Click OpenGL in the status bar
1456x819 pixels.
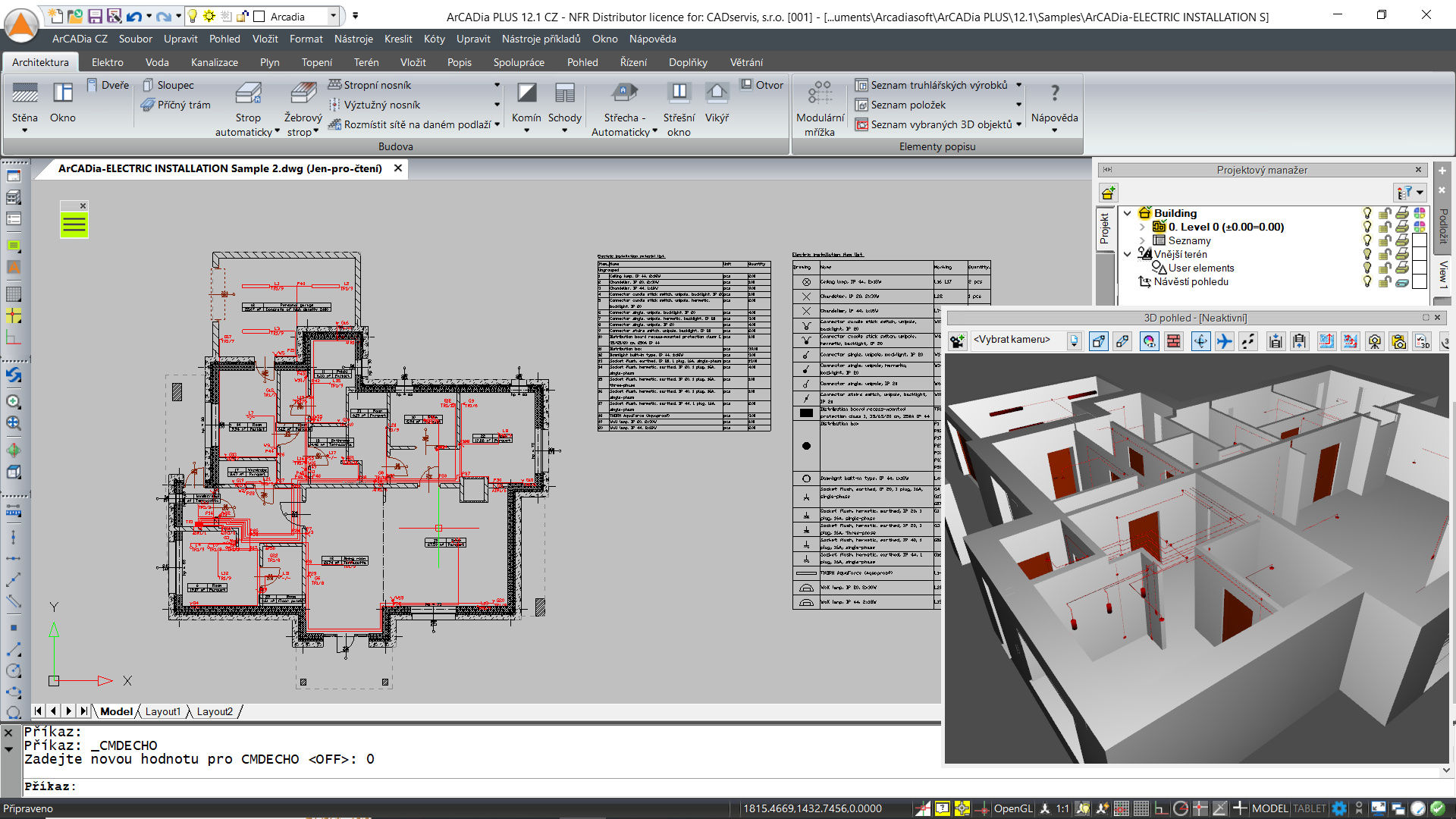(x=1013, y=808)
